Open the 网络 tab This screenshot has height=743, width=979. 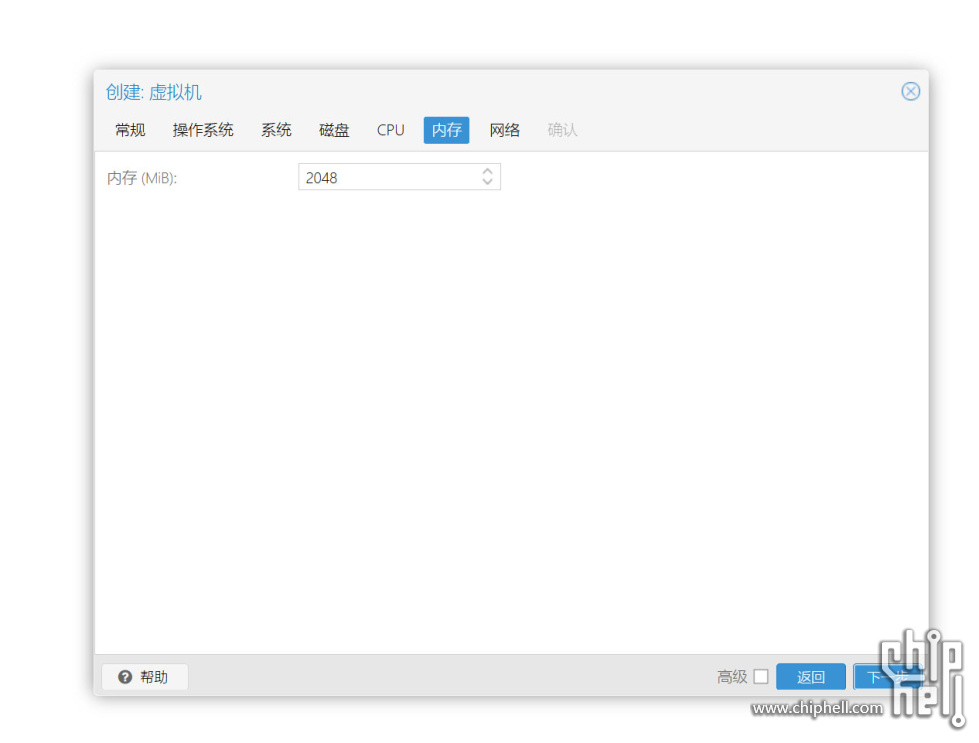[504, 130]
